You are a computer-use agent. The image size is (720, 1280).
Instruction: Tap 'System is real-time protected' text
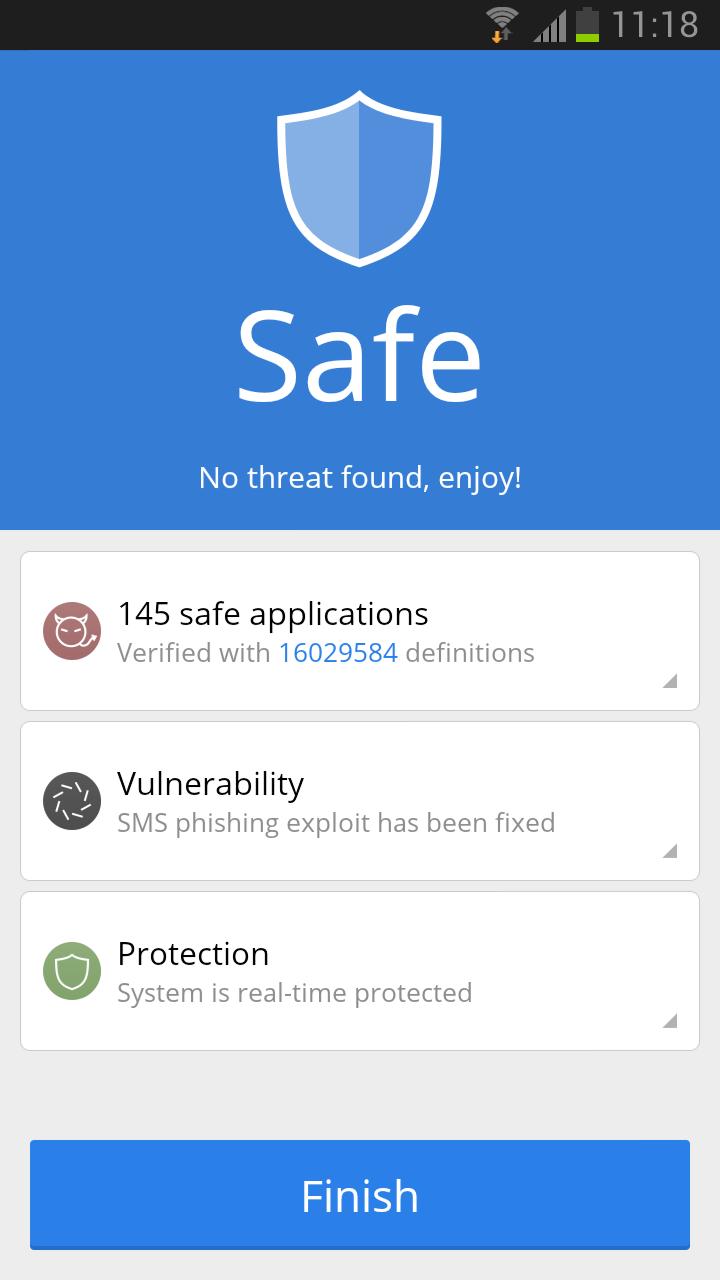[294, 993]
